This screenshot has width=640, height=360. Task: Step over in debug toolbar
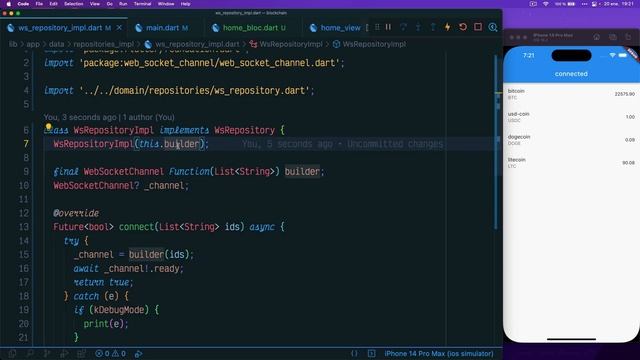coord(403,27)
